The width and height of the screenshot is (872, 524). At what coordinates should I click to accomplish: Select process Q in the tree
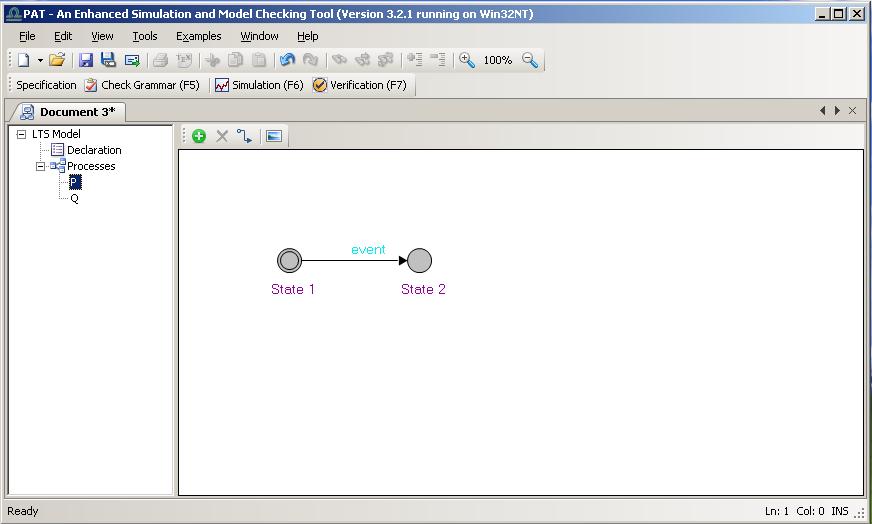tap(74, 198)
